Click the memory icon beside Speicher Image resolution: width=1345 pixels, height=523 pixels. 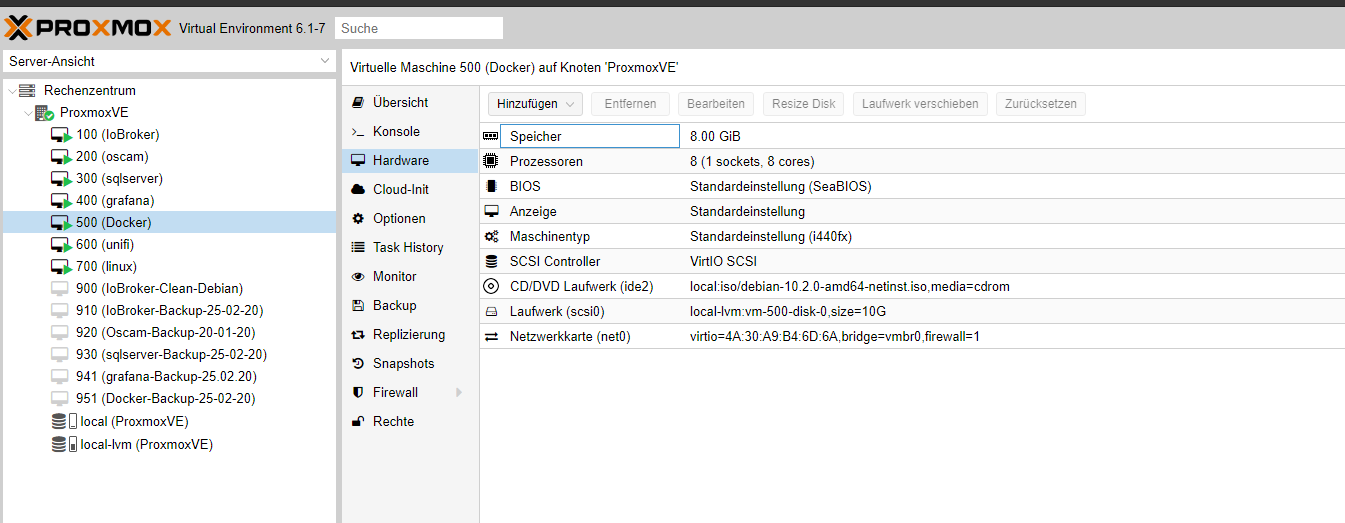(x=491, y=136)
